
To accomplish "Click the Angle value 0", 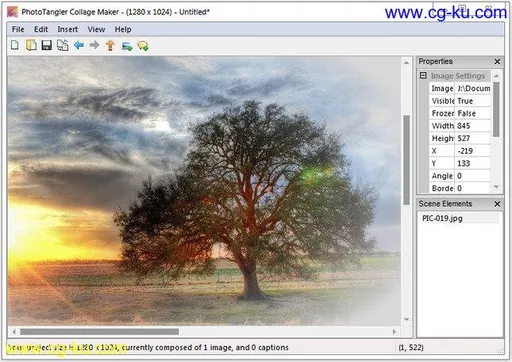I will (x=473, y=176).
